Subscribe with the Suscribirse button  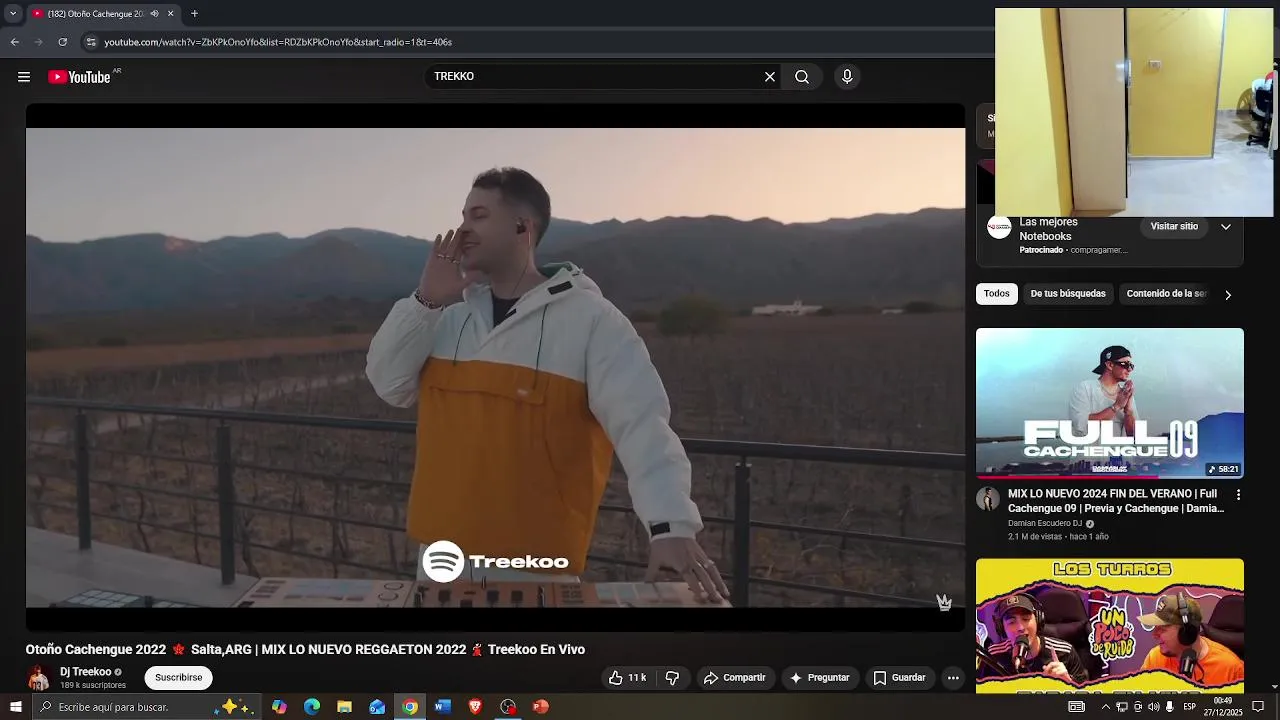(178, 678)
